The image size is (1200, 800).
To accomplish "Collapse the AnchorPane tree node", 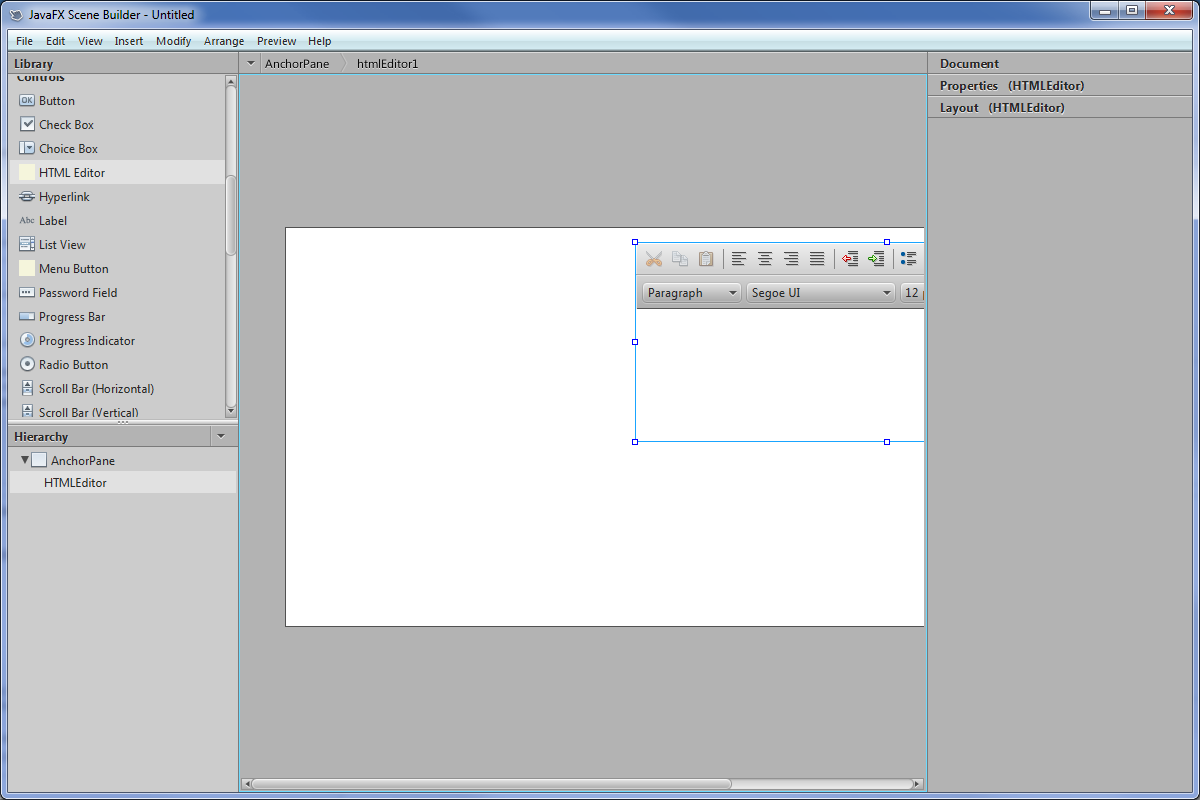I will [25, 460].
